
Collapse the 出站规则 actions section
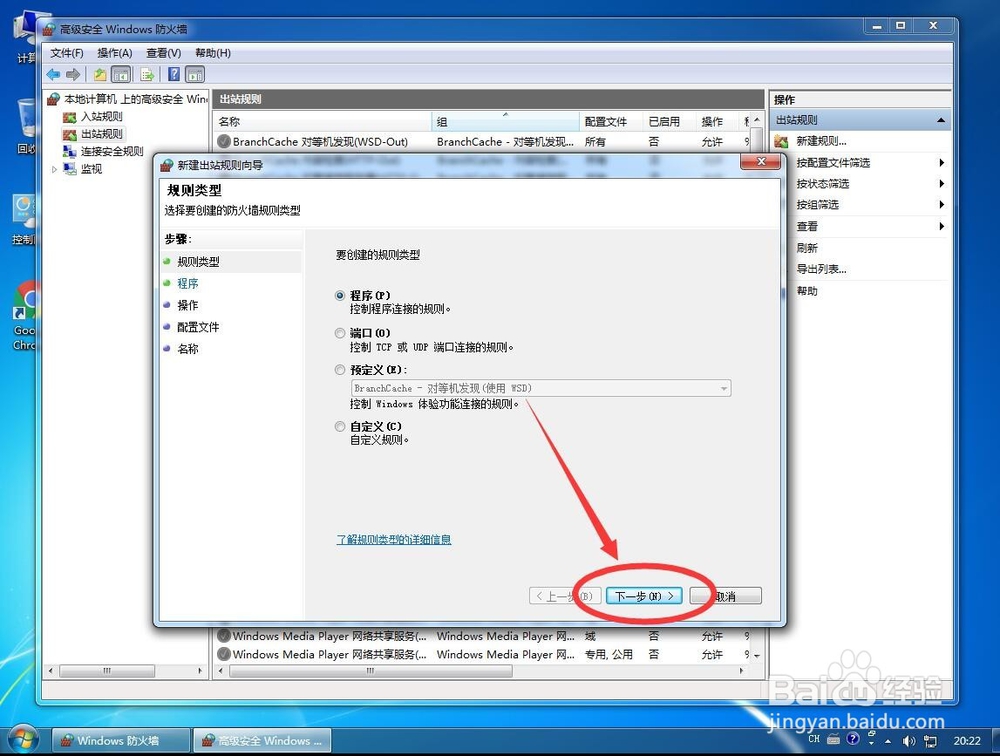pyautogui.click(x=940, y=119)
